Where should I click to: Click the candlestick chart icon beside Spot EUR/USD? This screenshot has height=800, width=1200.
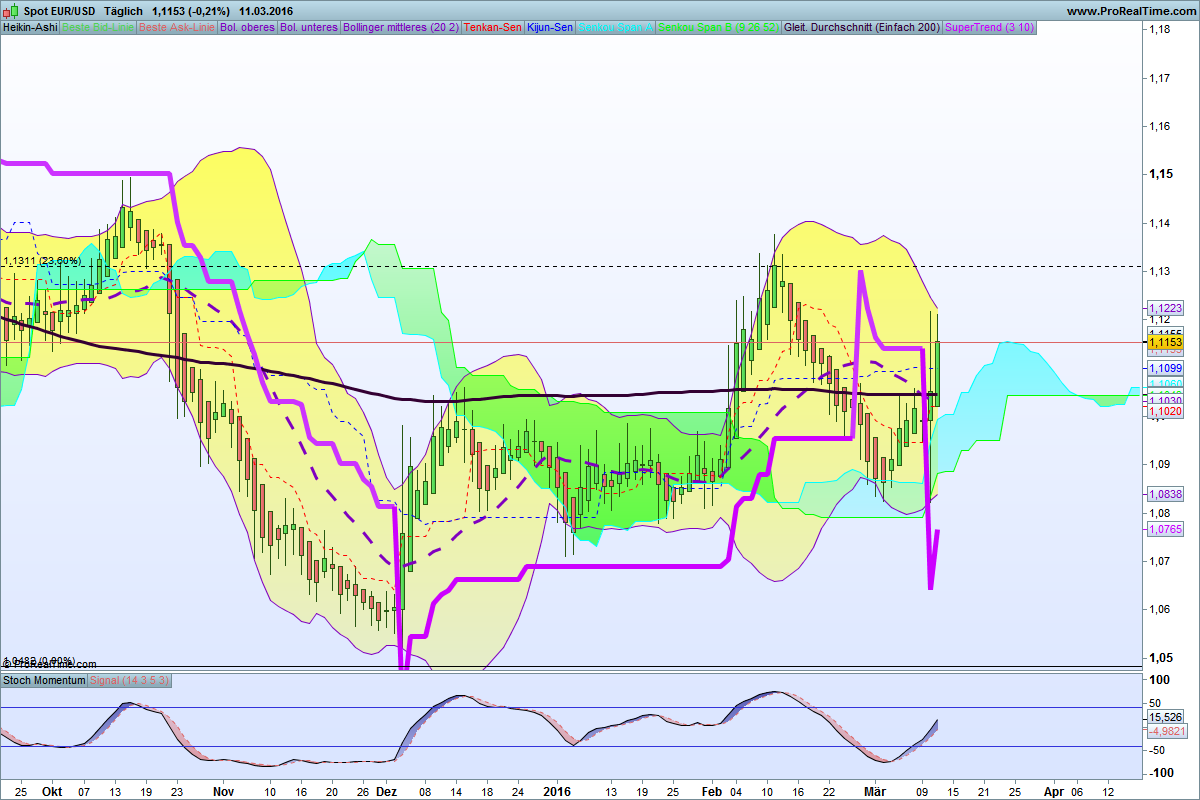tap(12, 11)
